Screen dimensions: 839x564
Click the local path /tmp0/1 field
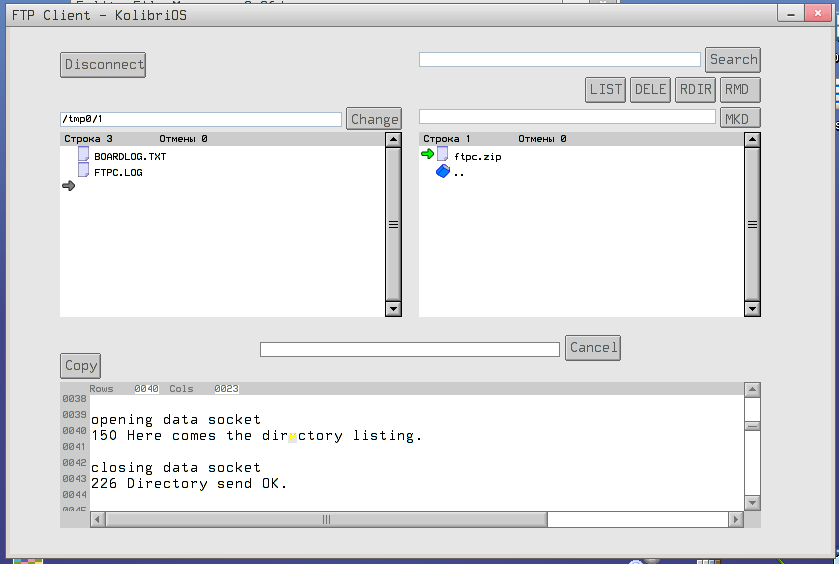[201, 119]
